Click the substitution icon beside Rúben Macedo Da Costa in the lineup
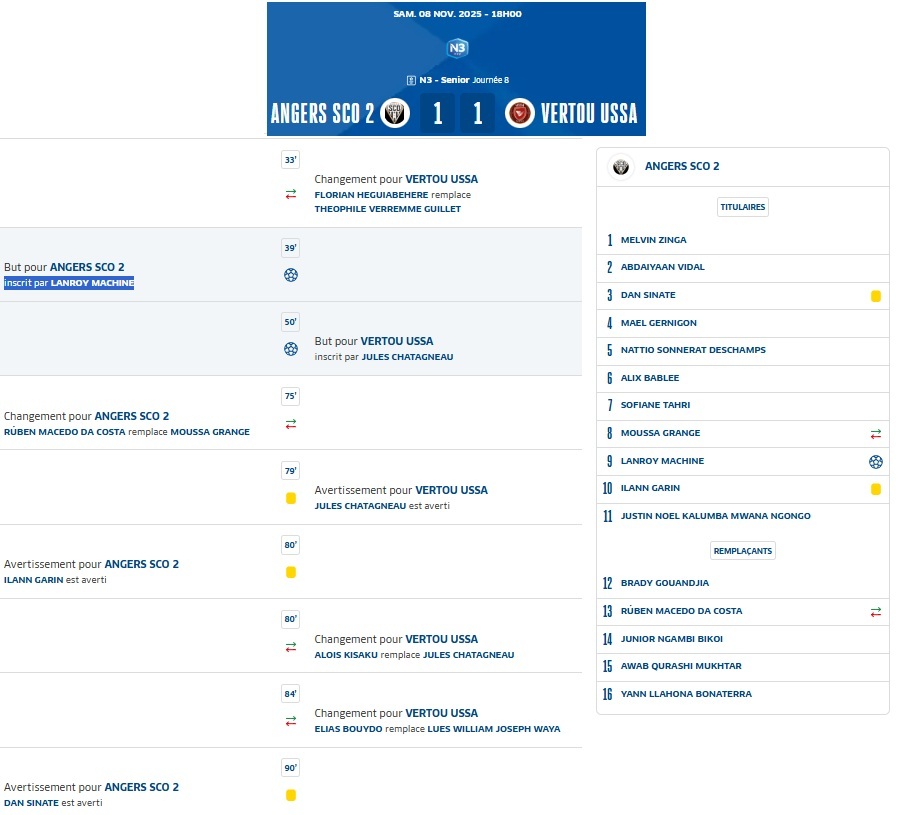 point(875,612)
